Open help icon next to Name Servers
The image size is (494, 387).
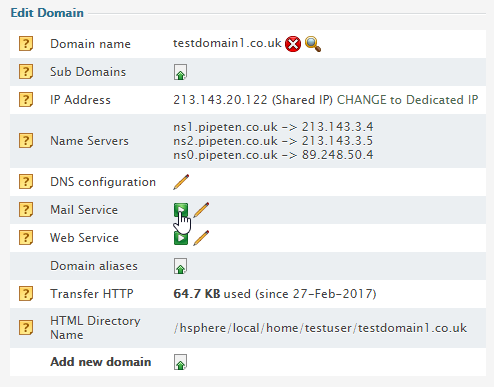(26, 141)
